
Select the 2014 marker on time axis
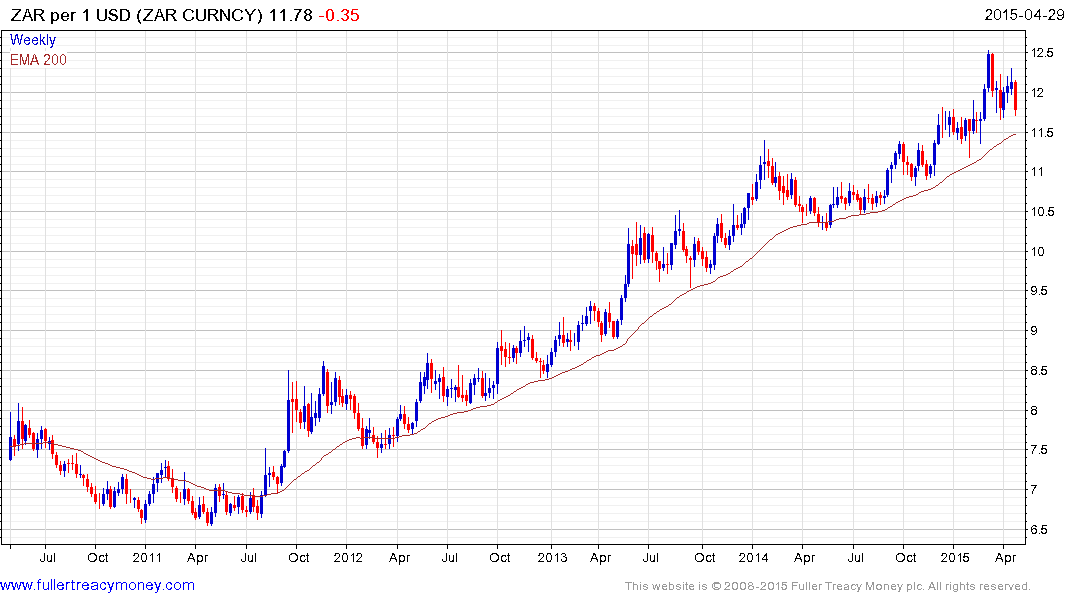(754, 557)
